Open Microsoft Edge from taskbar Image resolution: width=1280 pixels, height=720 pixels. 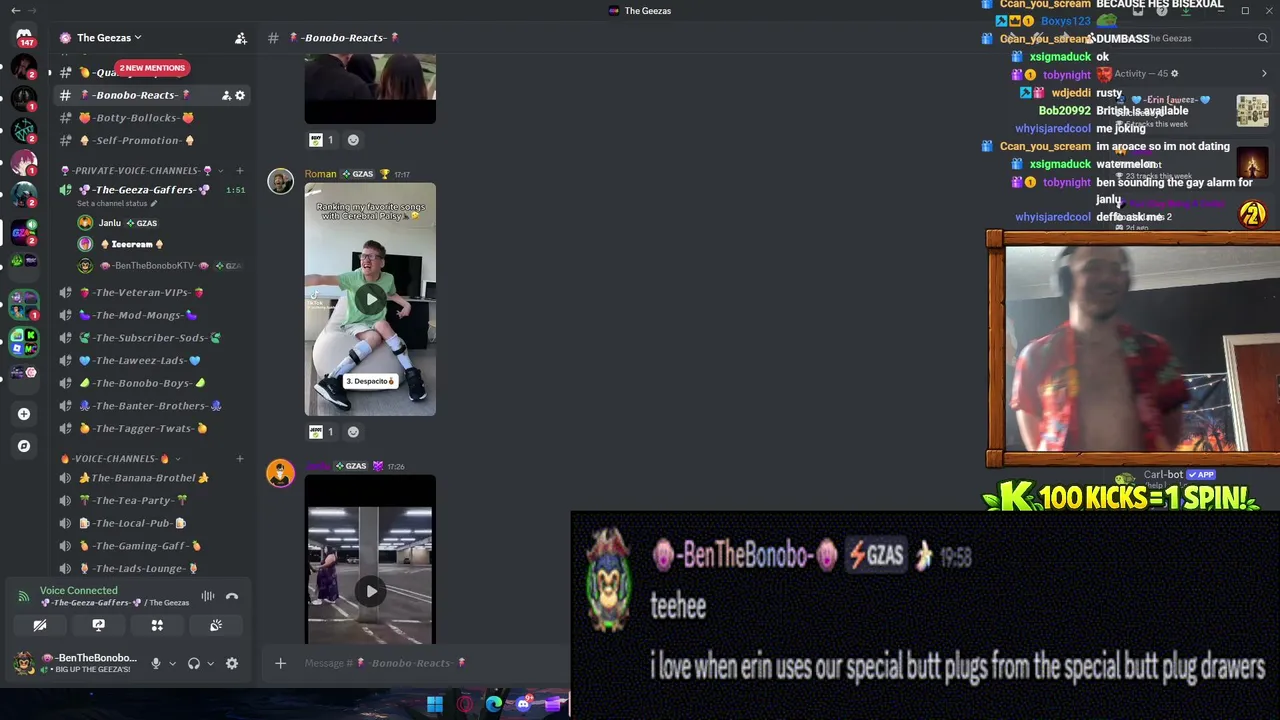click(x=494, y=704)
